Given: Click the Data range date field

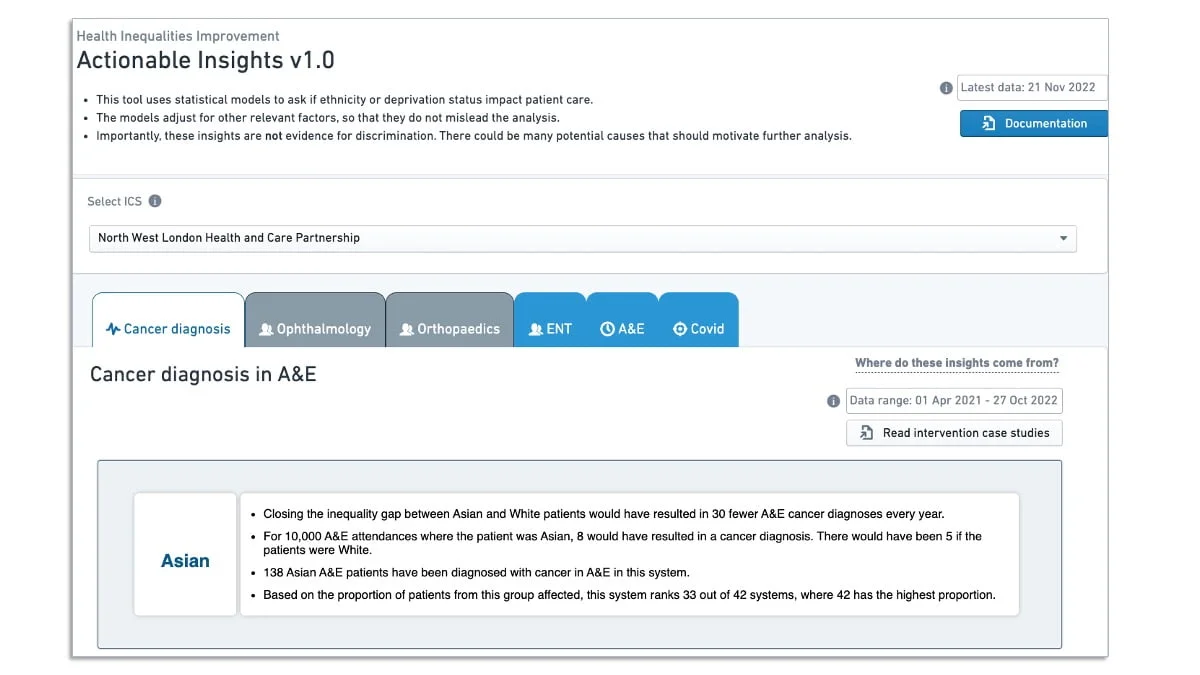Looking at the screenshot, I should point(953,401).
